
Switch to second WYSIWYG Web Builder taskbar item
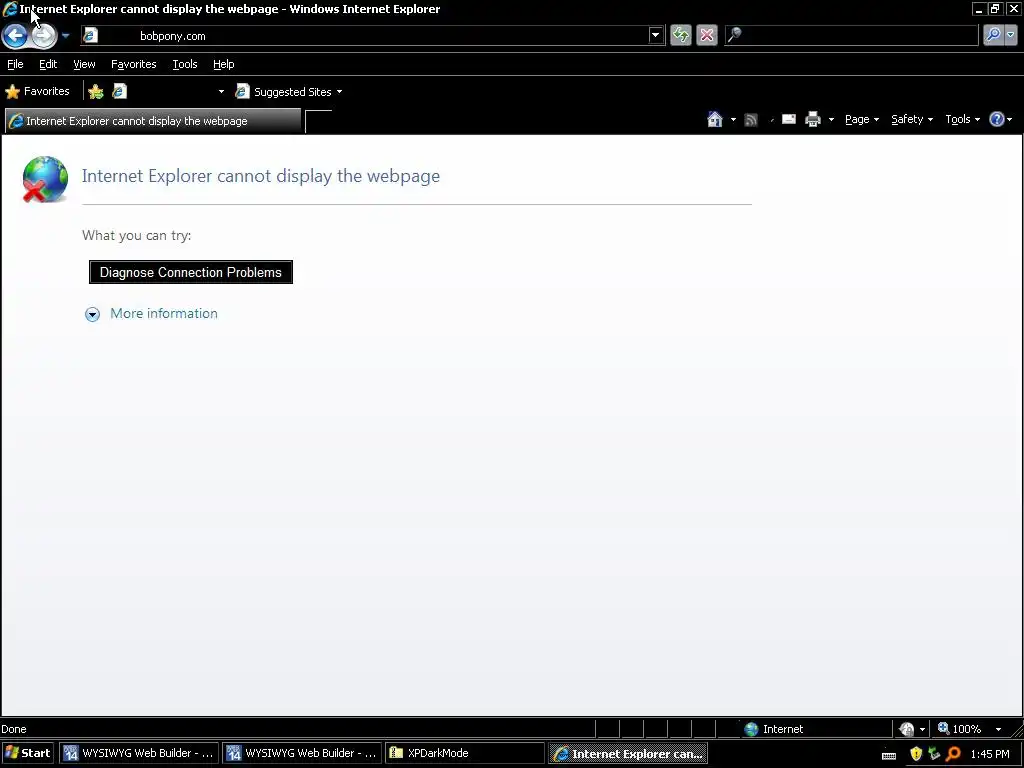(x=302, y=753)
